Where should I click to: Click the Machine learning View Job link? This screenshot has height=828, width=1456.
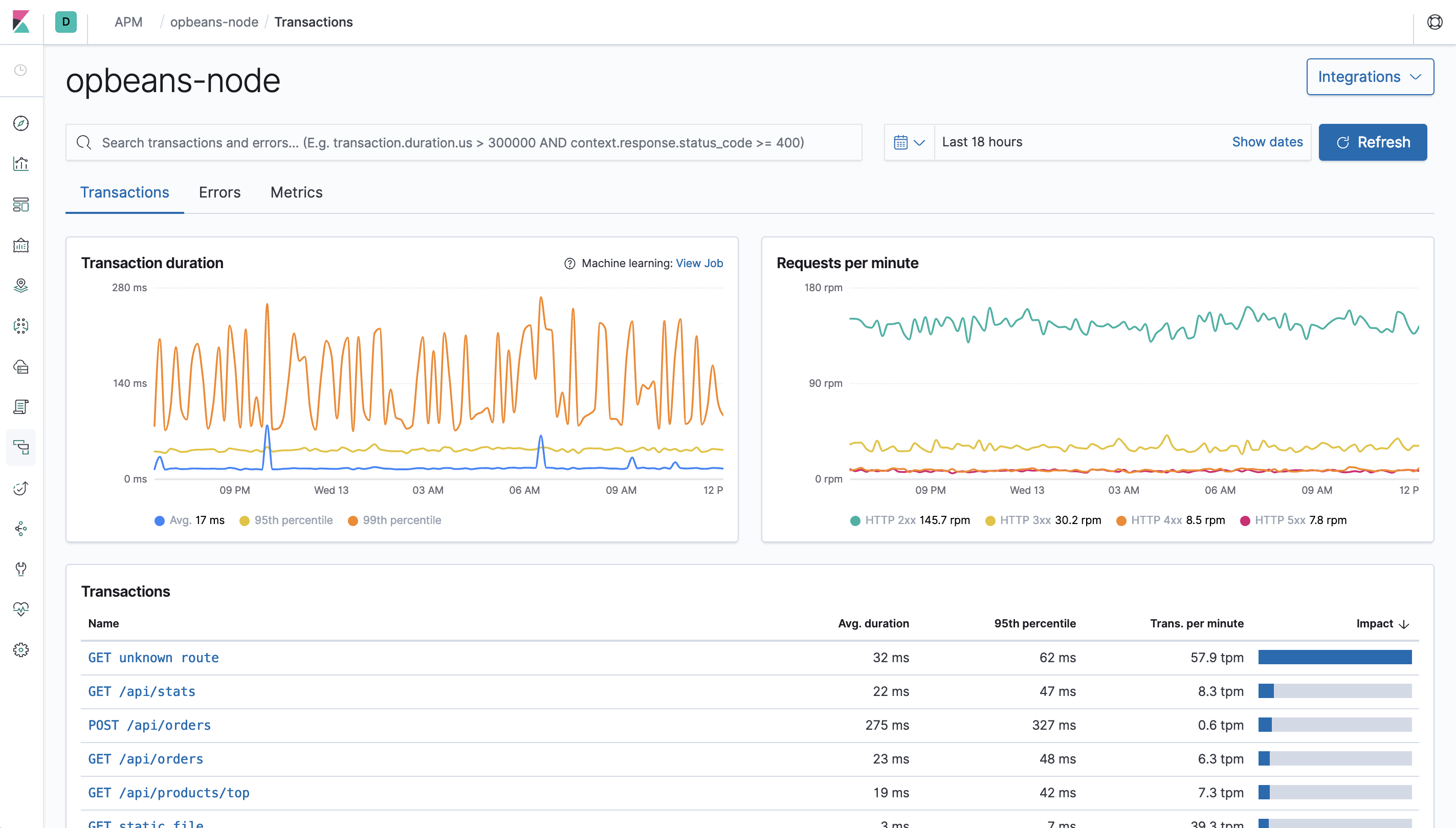pyautogui.click(x=700, y=263)
